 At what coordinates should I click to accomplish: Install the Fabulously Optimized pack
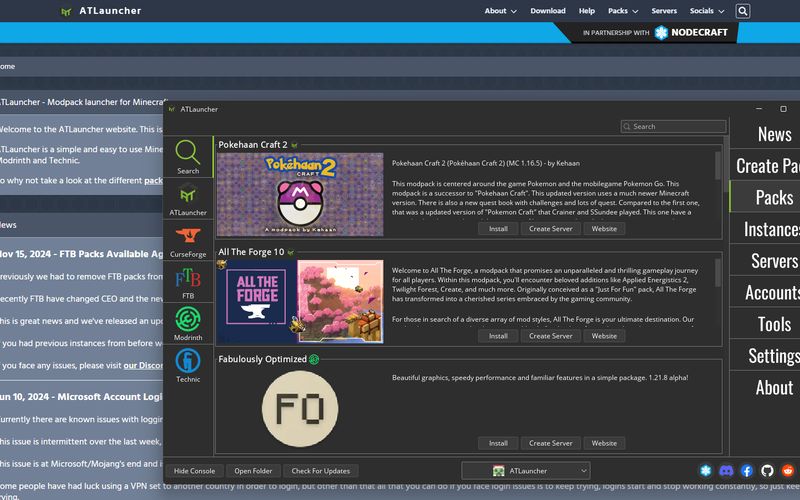click(498, 443)
